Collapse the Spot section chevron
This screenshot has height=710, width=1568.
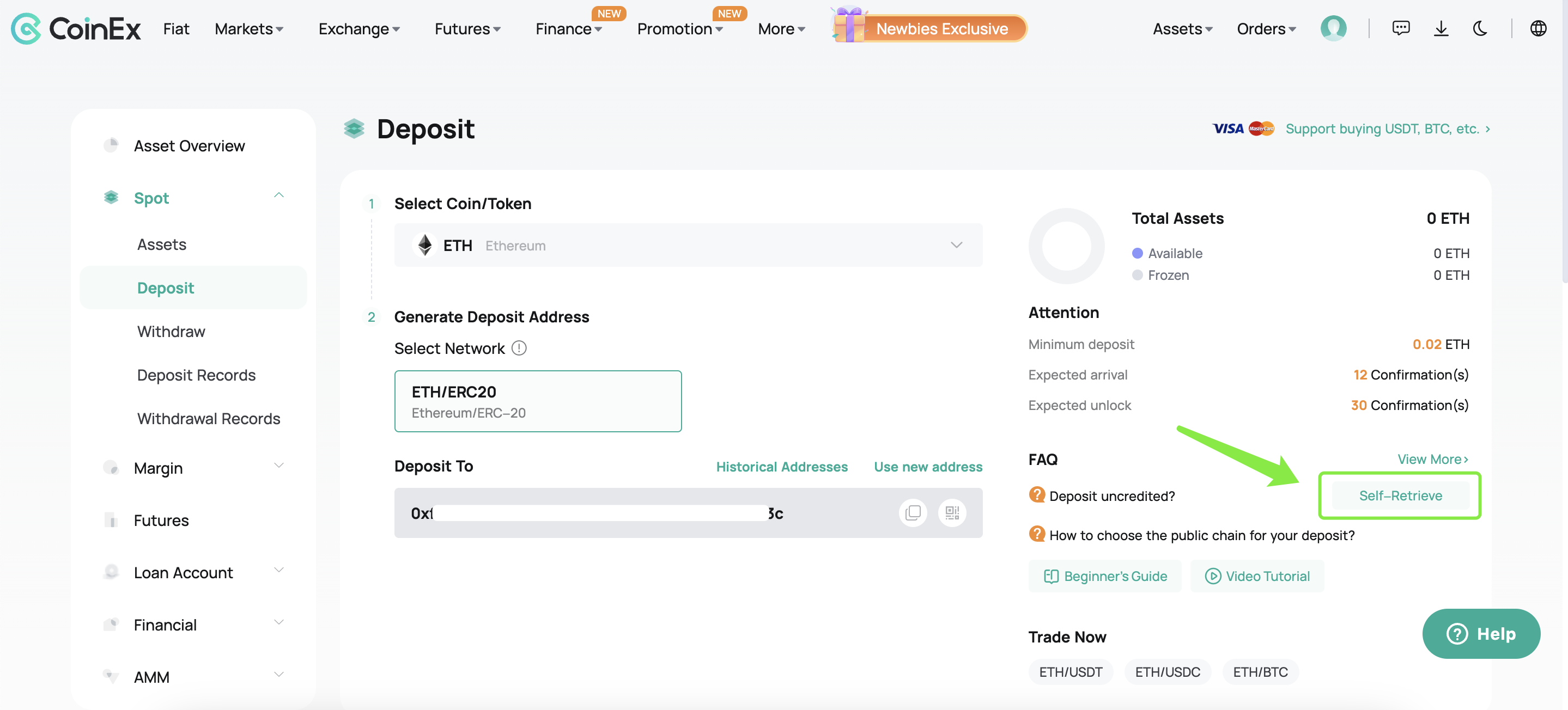click(x=279, y=195)
